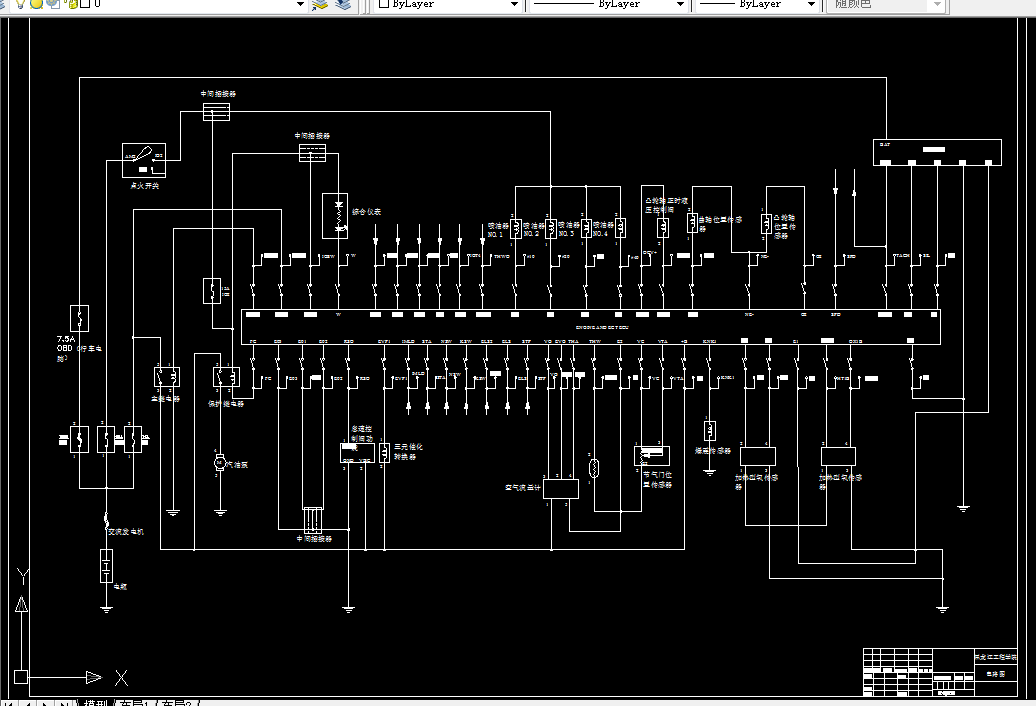Click the previous layout tab arrow
Viewport: 1036px width, 706px height.
[28, 703]
